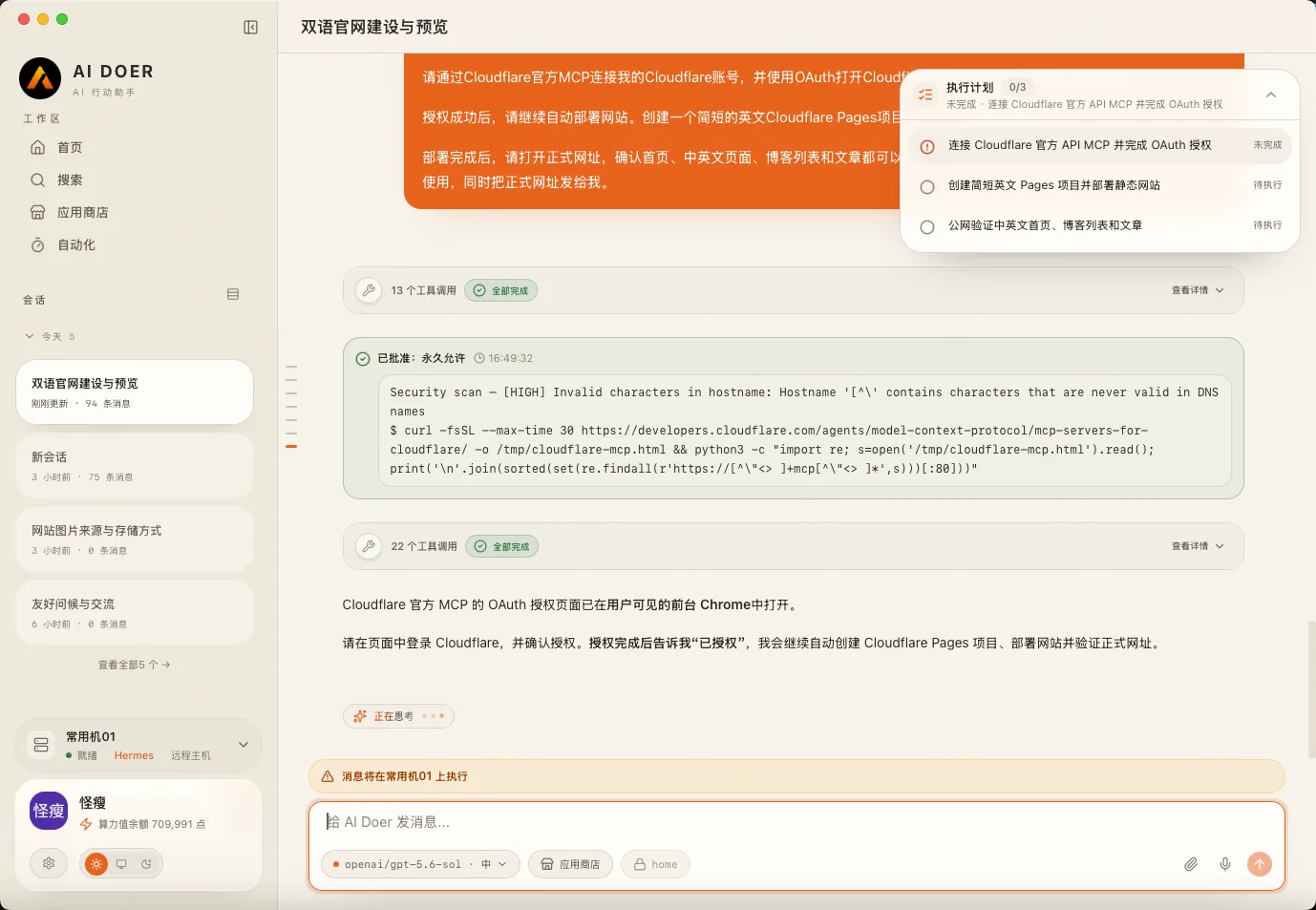Screen dimensions: 1316x910
Task: Switch to dark theme moon icon
Action: tap(146, 864)
